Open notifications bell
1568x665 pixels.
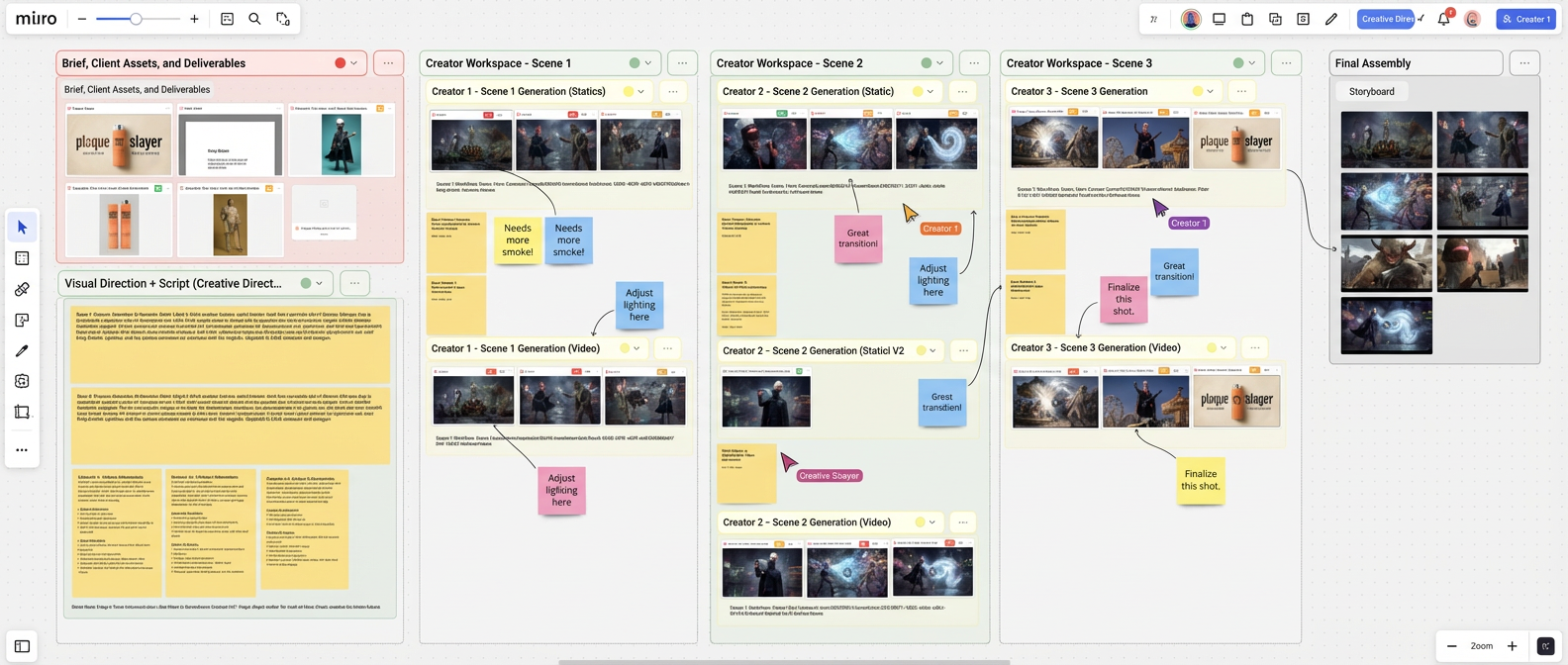coord(1443,19)
